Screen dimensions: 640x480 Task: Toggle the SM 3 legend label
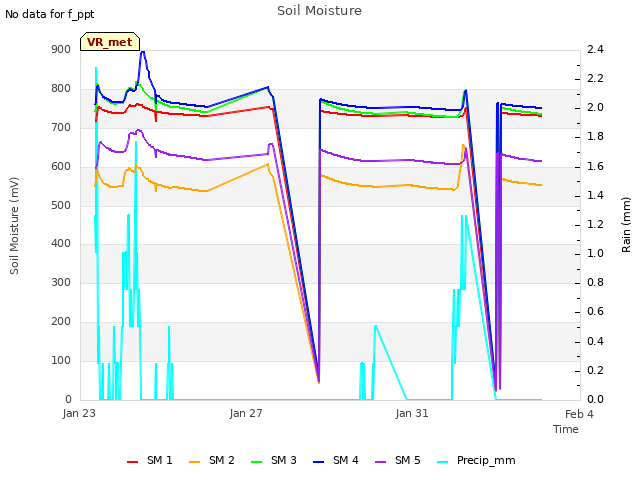click(x=284, y=460)
